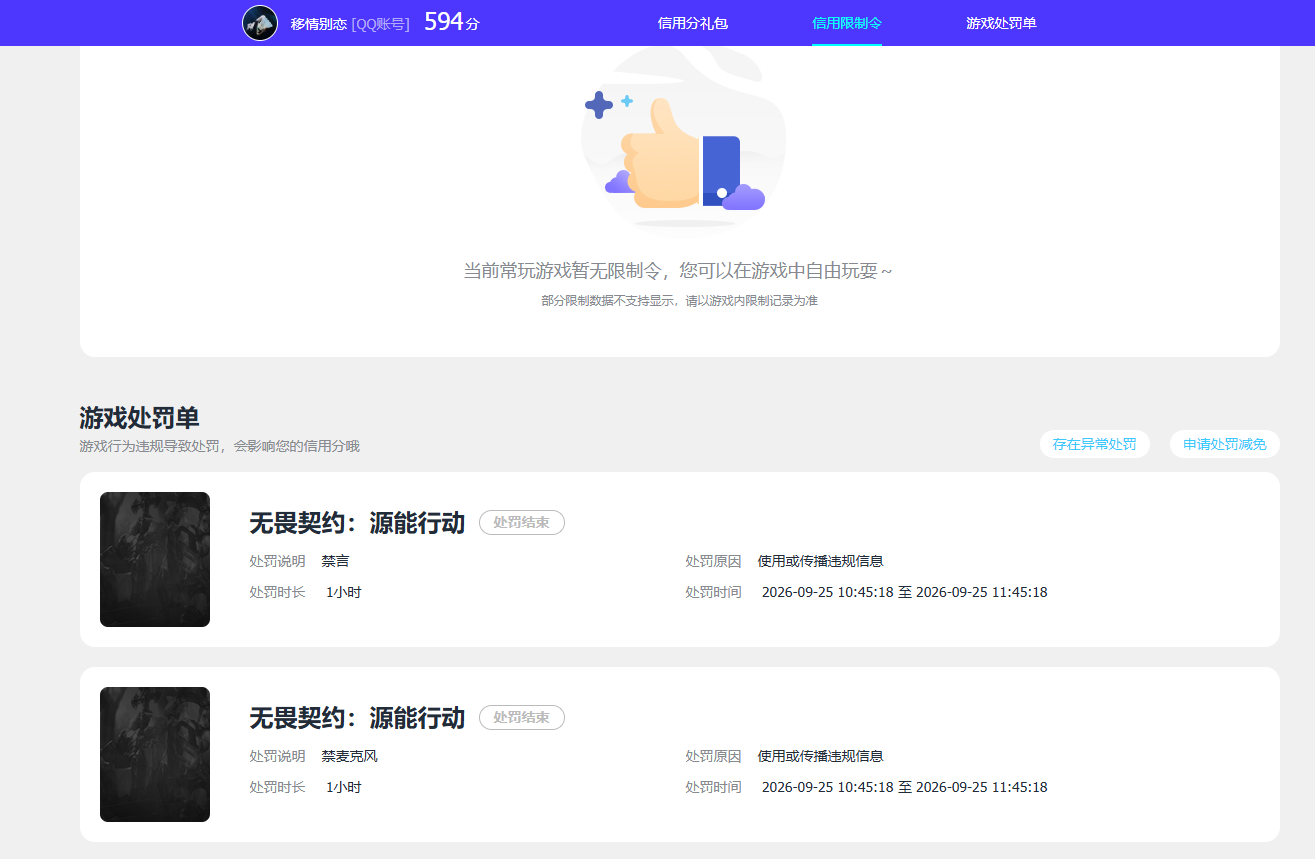Click the 部分限制数据不支持显示 note
The image size is (1315, 859).
click(679, 300)
